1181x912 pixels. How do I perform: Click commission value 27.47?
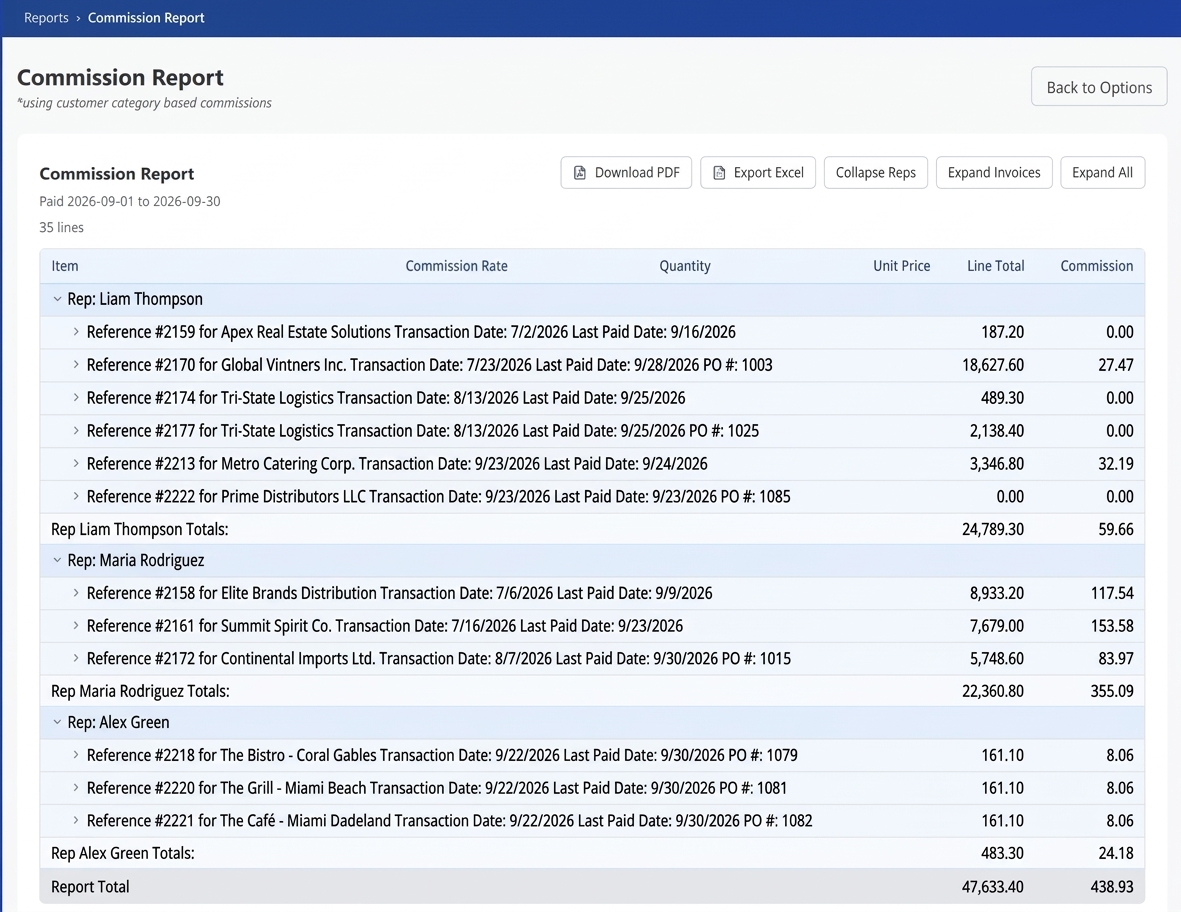pos(1115,364)
